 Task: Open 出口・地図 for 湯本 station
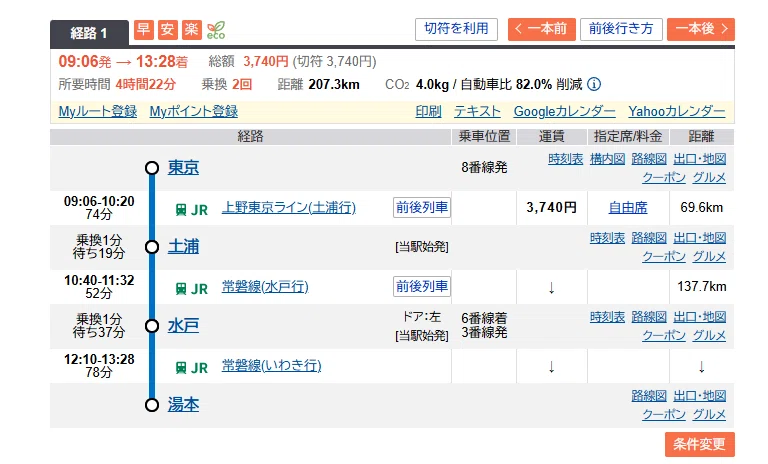tap(699, 395)
